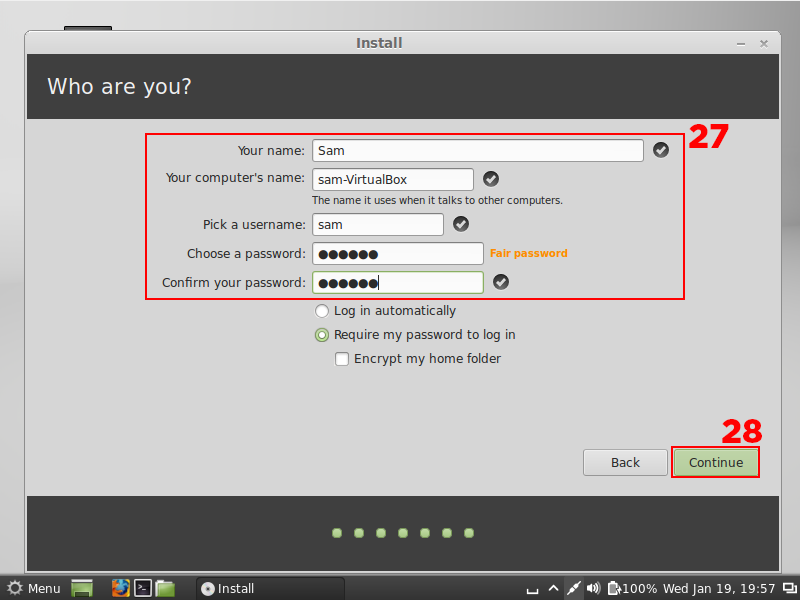The height and width of the screenshot is (600, 800).
Task: Click checkmark icon beside username field
Action: coord(461,224)
